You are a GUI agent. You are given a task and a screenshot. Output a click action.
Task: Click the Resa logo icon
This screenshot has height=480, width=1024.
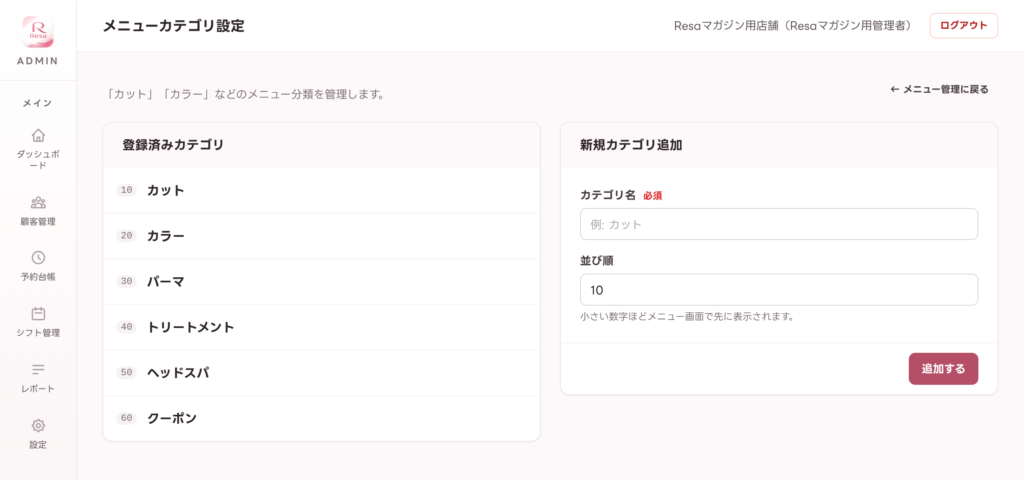[x=38, y=31]
